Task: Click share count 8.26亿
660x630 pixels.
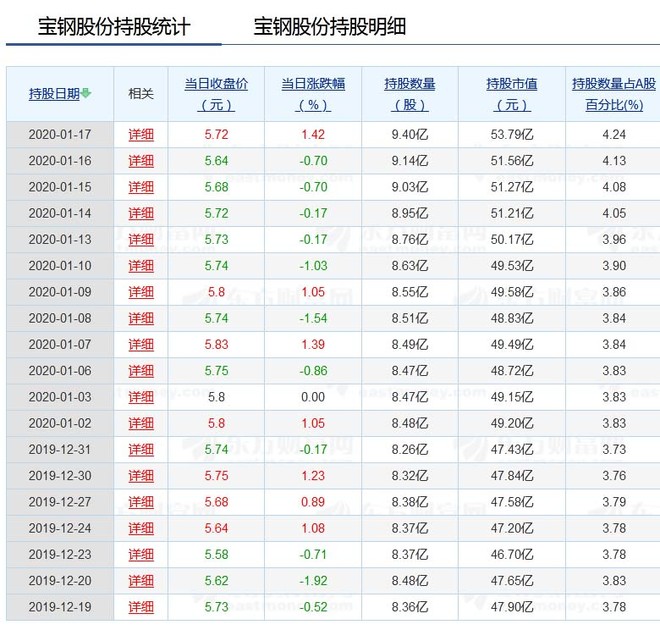Action: (x=410, y=449)
